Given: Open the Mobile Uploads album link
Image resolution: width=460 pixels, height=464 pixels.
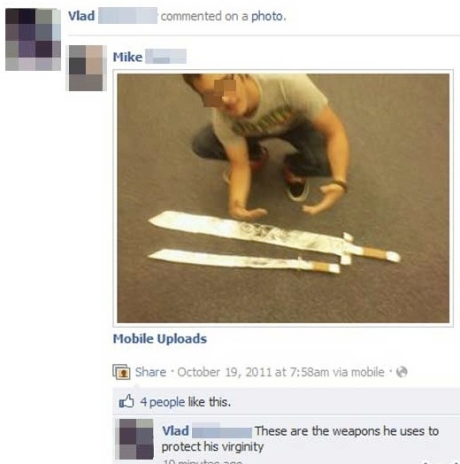Looking at the screenshot, I should click(160, 339).
